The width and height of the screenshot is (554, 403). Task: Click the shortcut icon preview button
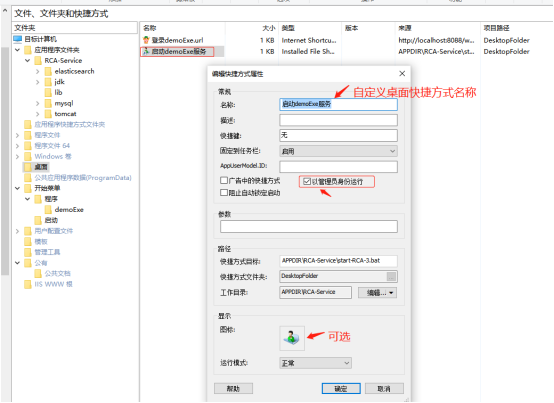(x=292, y=338)
